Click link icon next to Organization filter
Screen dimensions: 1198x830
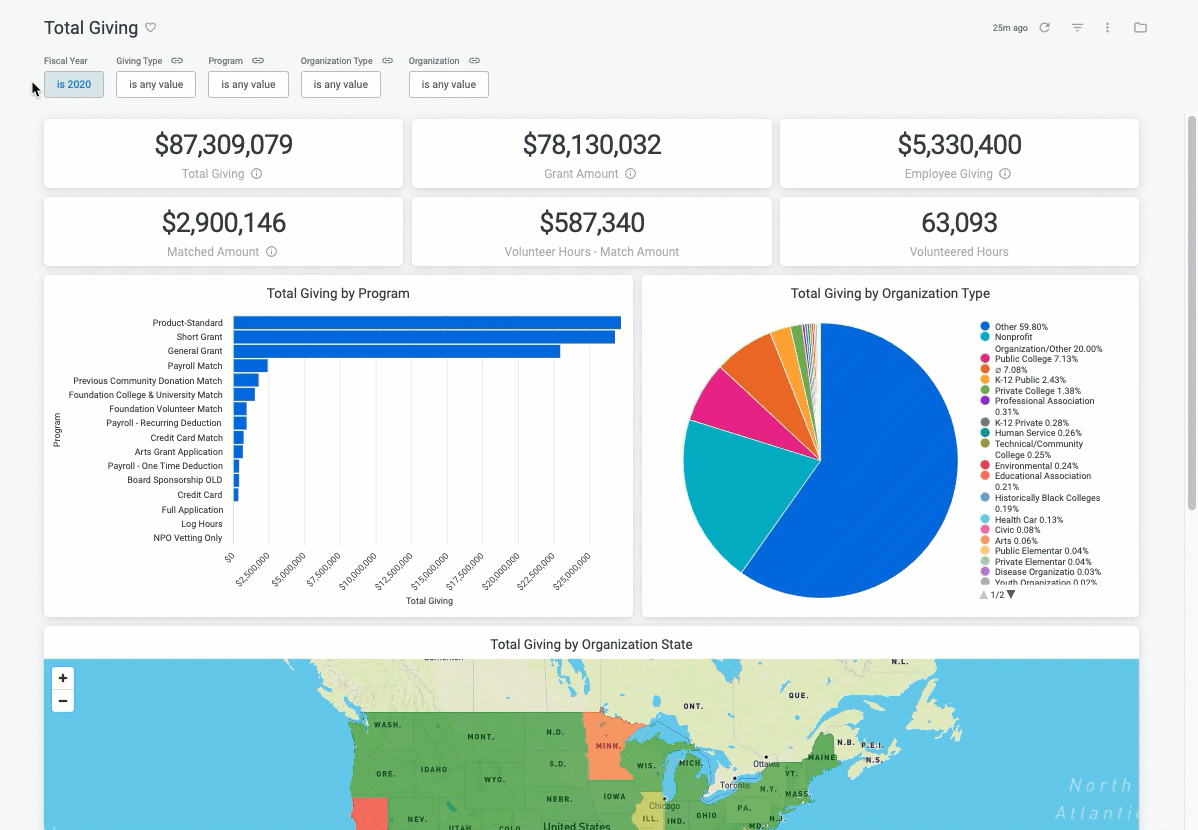[x=474, y=60]
